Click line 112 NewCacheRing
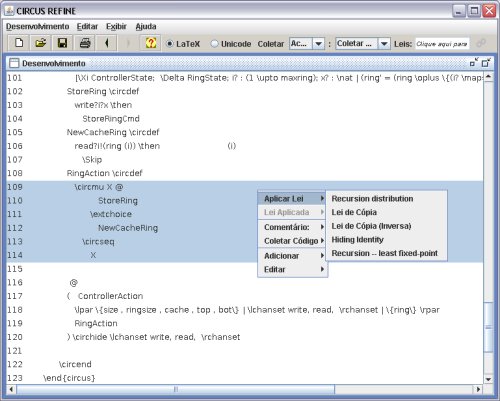The image size is (500, 401). 128,228
